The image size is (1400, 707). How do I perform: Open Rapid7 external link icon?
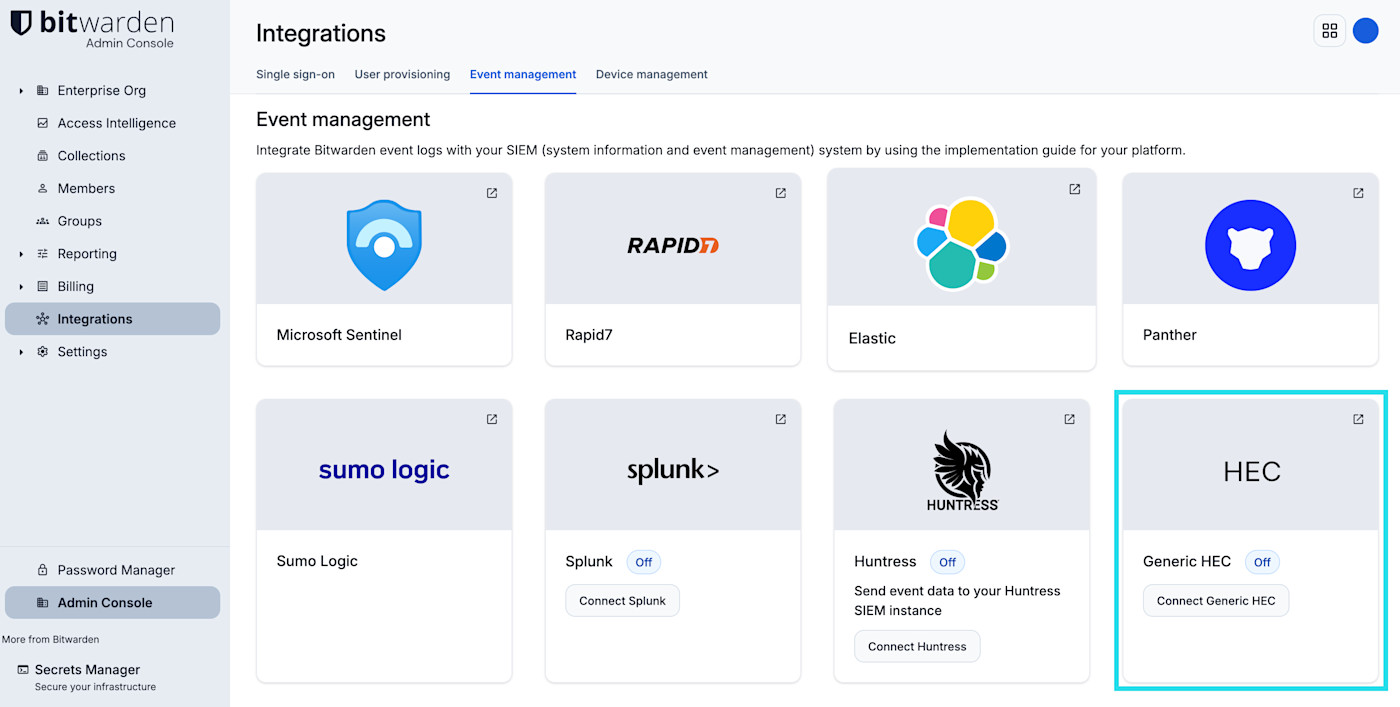pos(781,193)
